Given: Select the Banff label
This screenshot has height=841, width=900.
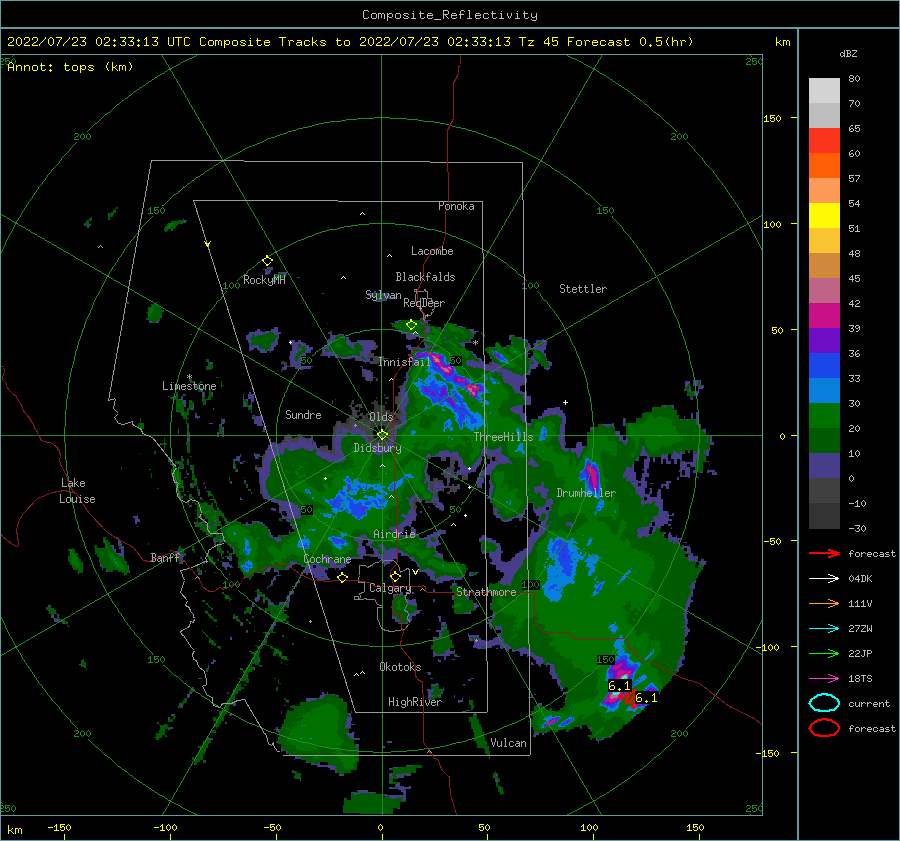Looking at the screenshot, I should tap(165, 558).
